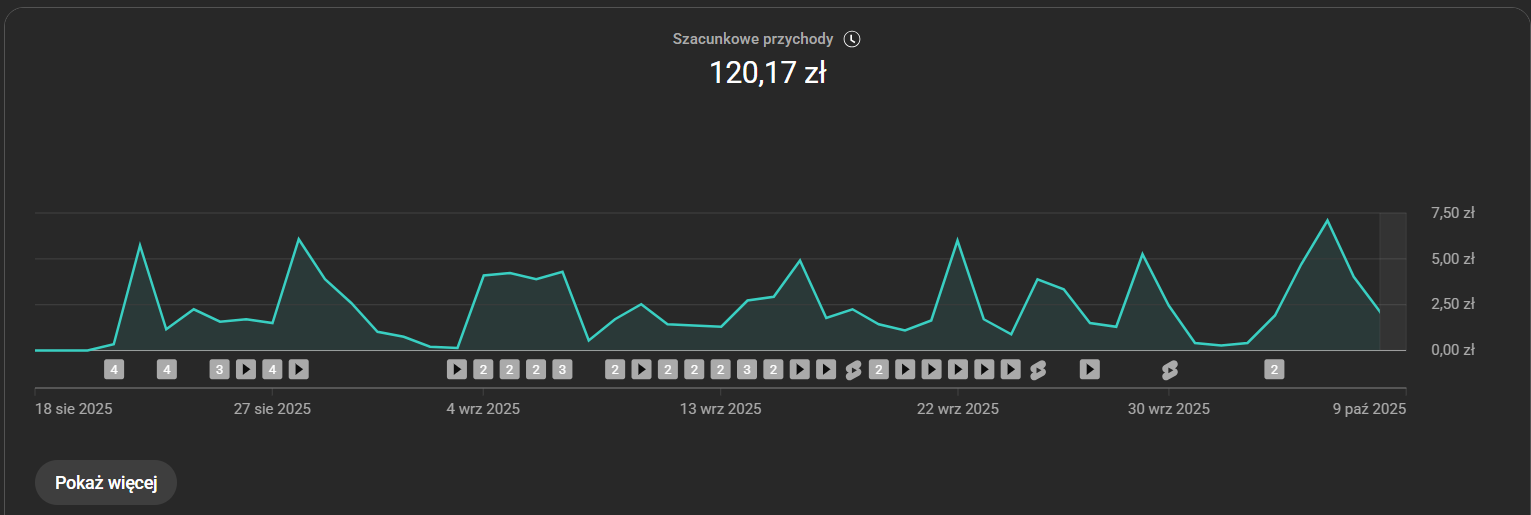Screen dimensions: 1531x515
Task: Click the chart peak at 22 wrz 2025
Action: (958, 240)
